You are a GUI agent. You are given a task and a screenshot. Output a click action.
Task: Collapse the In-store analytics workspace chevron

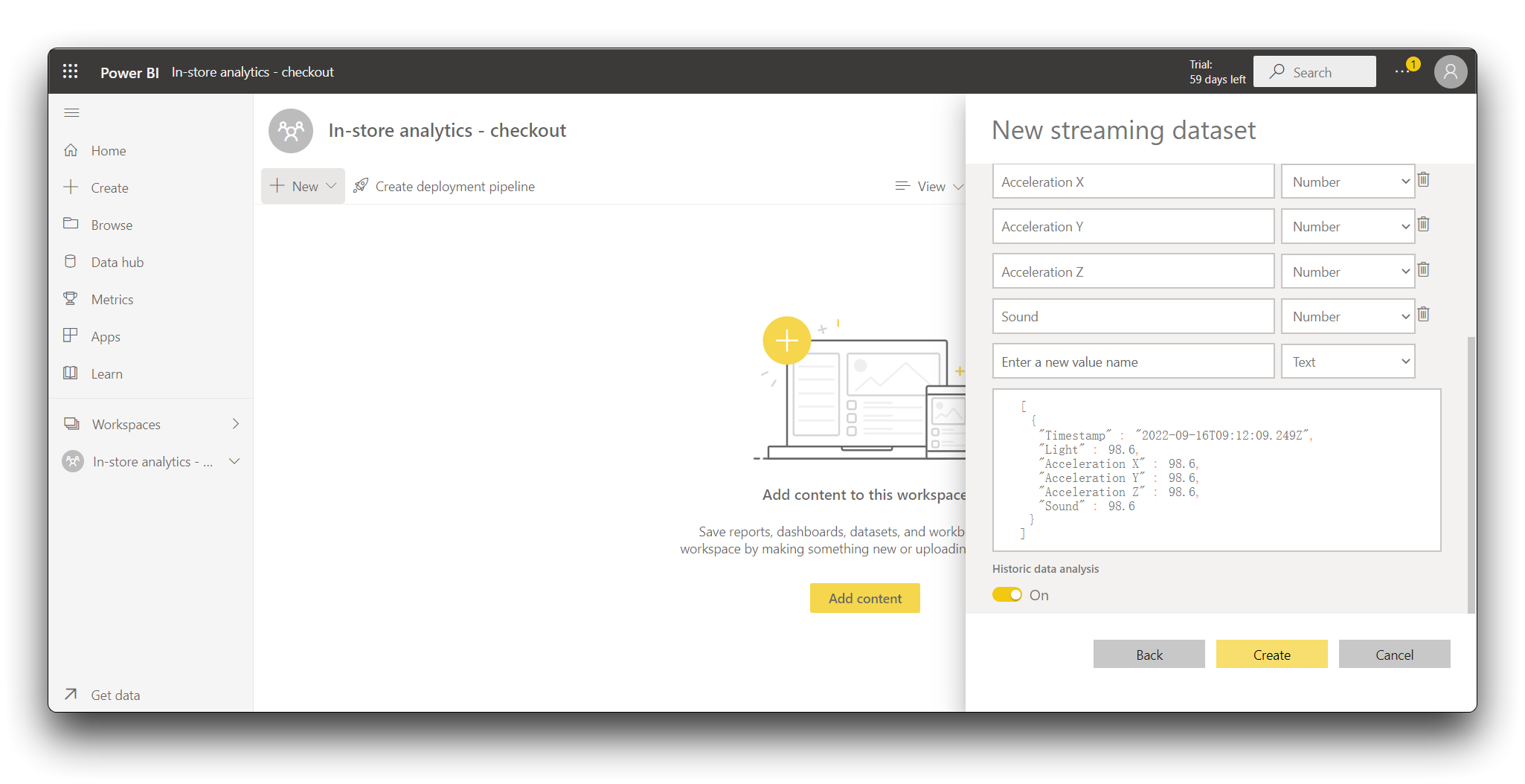234,461
